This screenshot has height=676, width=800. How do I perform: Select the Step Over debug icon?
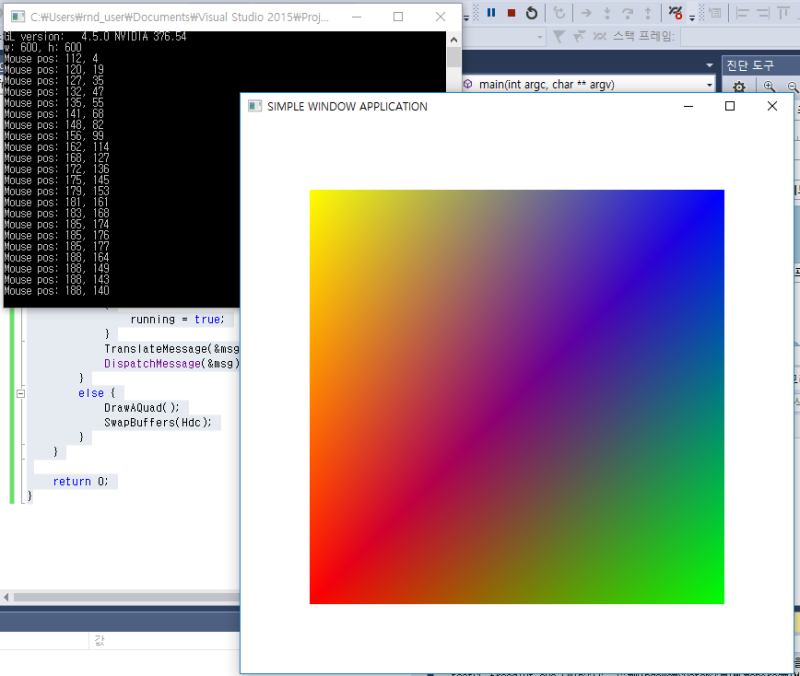630,13
